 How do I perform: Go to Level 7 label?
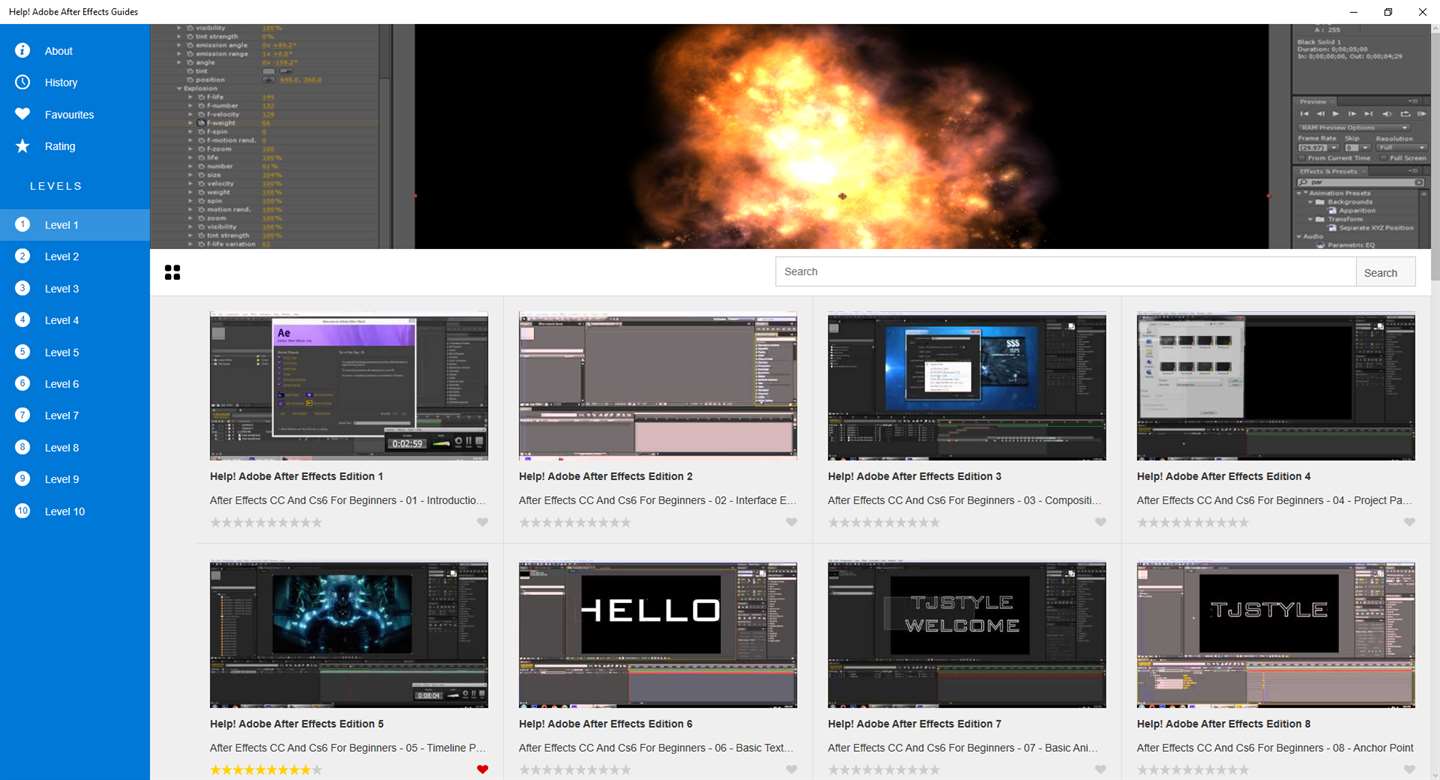[x=62, y=415]
